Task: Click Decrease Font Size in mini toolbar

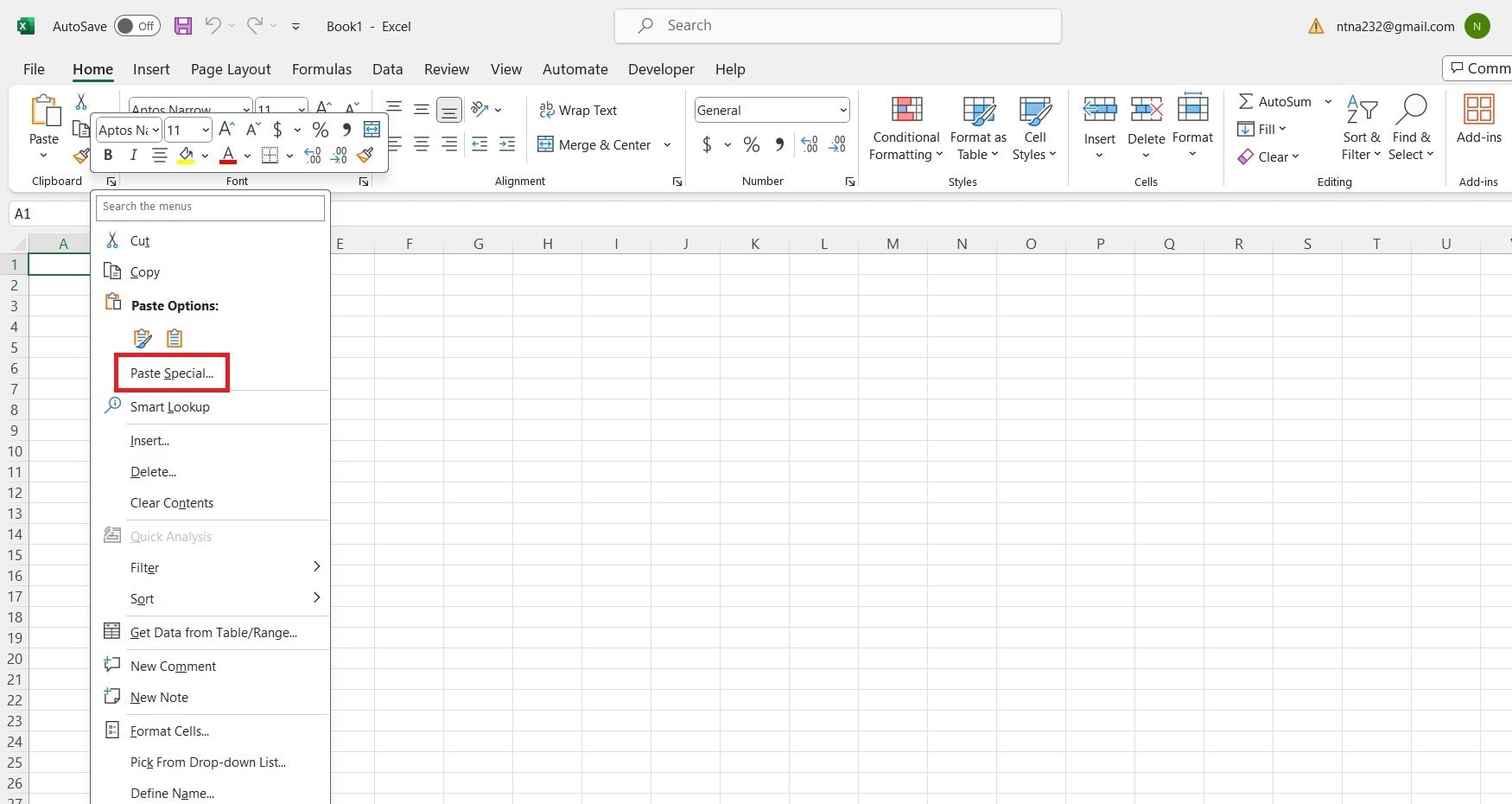Action: tap(253, 130)
